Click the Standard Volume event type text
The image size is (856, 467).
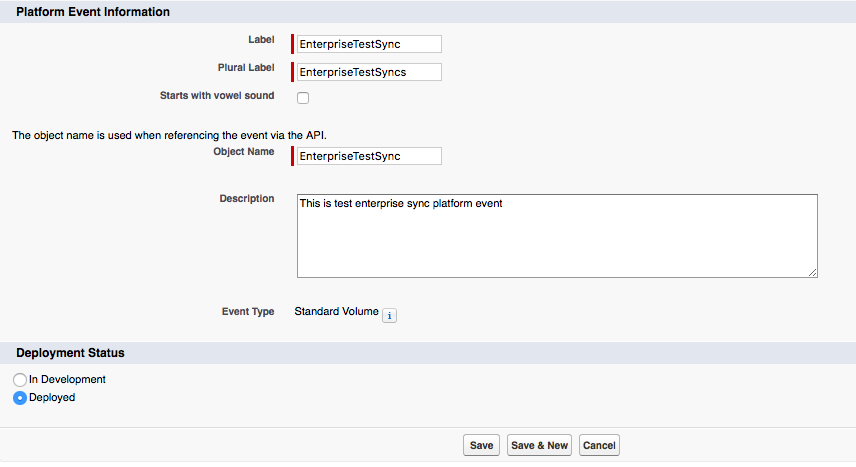[336, 311]
